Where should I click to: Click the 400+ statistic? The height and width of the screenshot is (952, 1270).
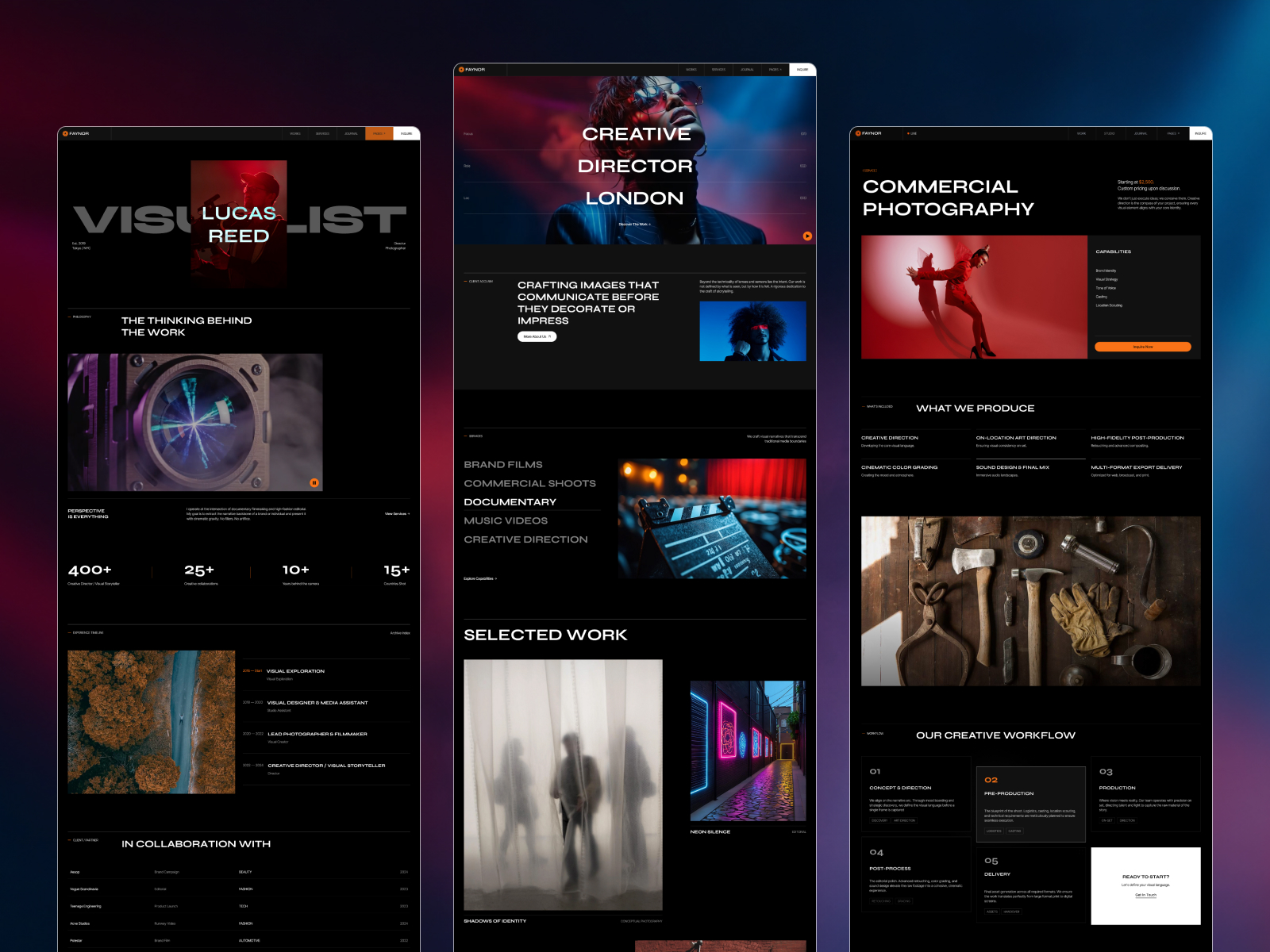pyautogui.click(x=94, y=574)
